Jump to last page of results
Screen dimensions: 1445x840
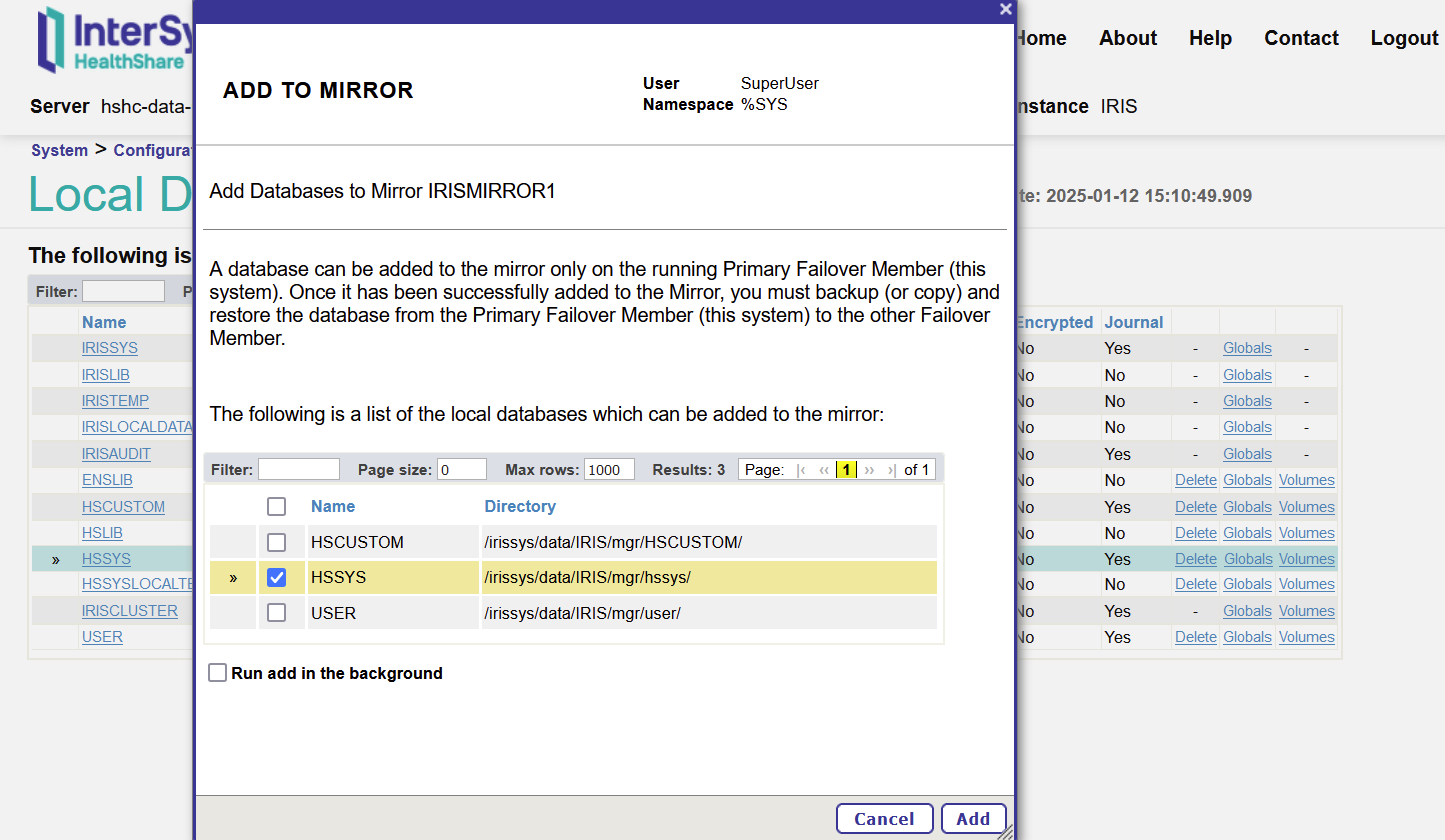coord(891,470)
